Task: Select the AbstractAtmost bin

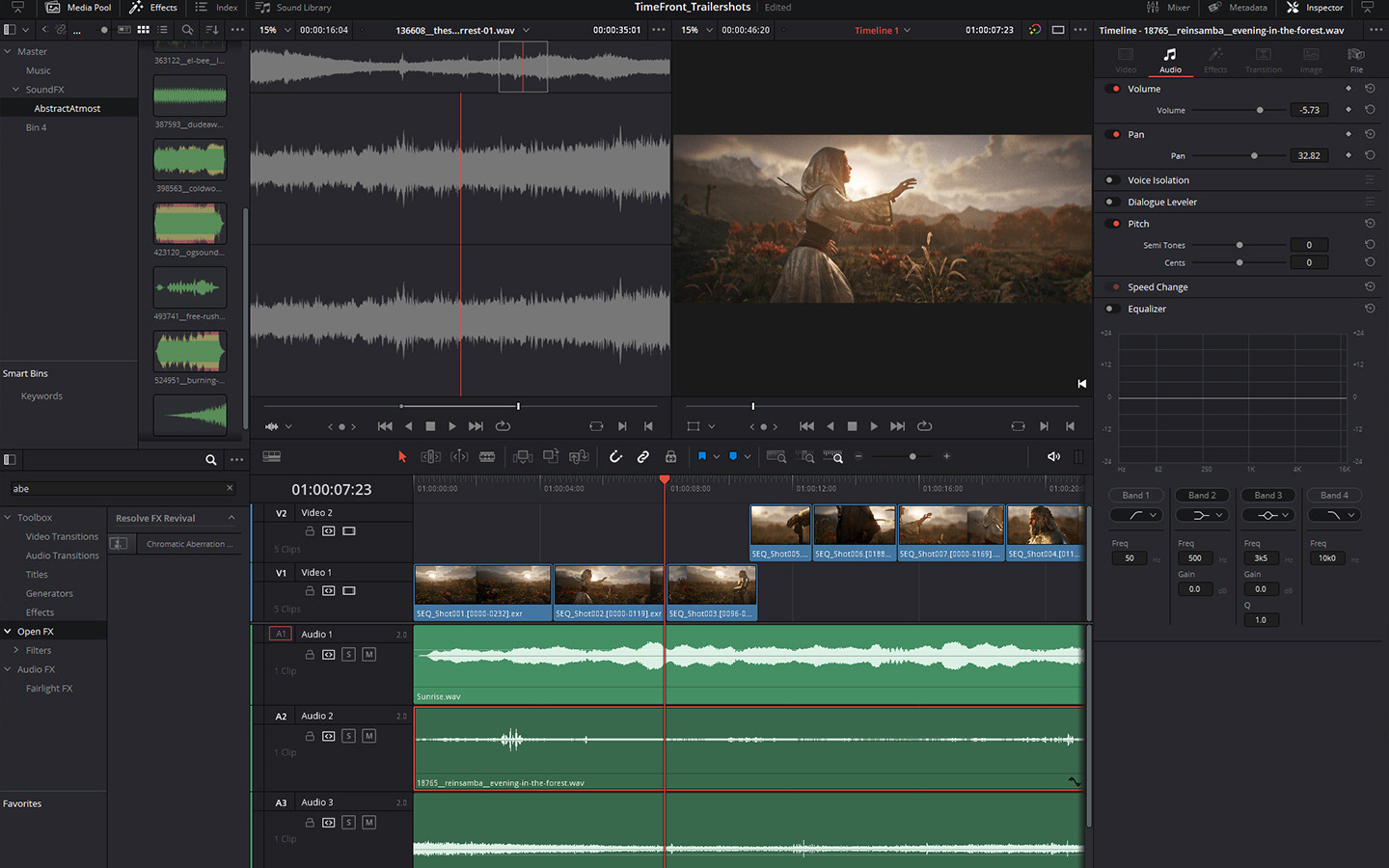Action: coord(68,109)
